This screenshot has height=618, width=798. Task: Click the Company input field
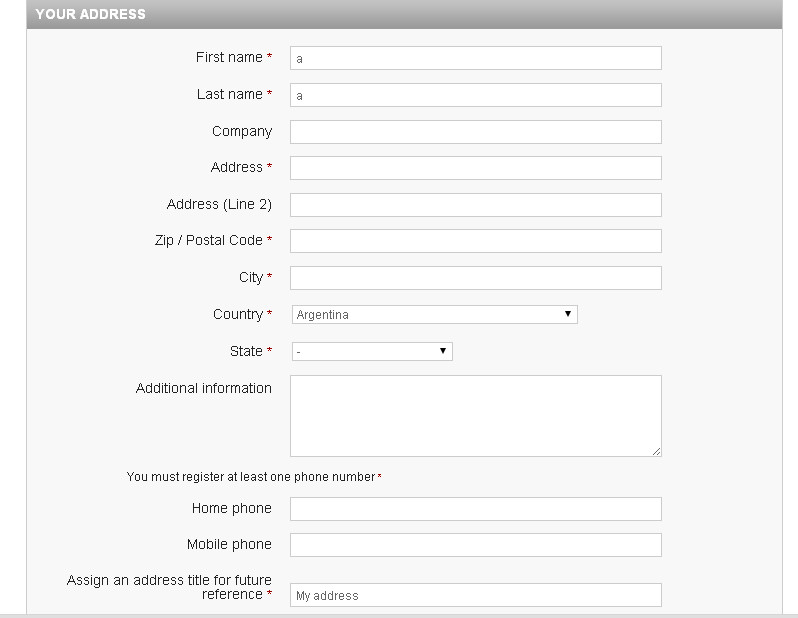click(x=475, y=132)
